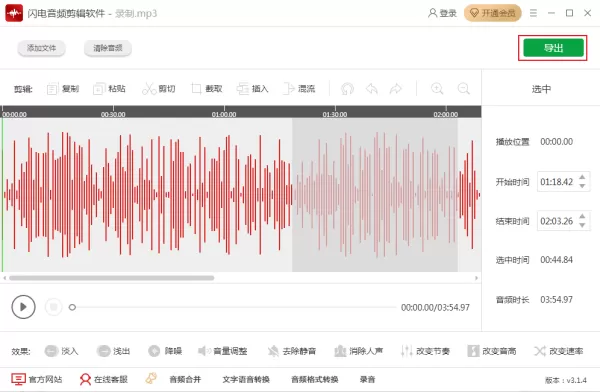600x392 pixels.
Task: Click the playback progress slider handle
Action: (x=72, y=307)
